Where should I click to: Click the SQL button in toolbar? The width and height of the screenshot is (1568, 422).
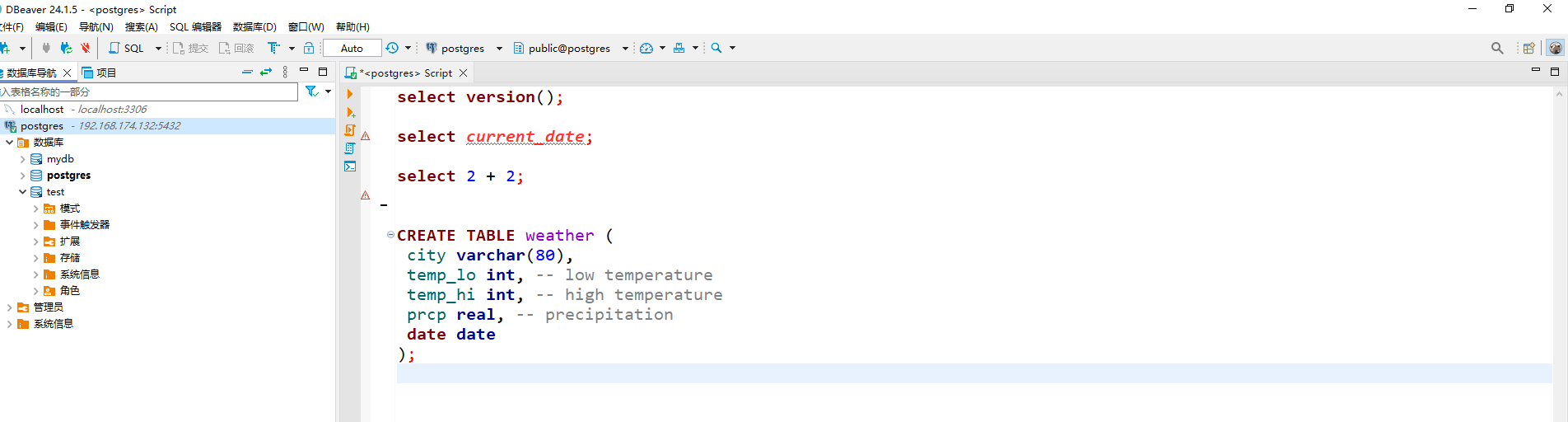pyautogui.click(x=127, y=49)
